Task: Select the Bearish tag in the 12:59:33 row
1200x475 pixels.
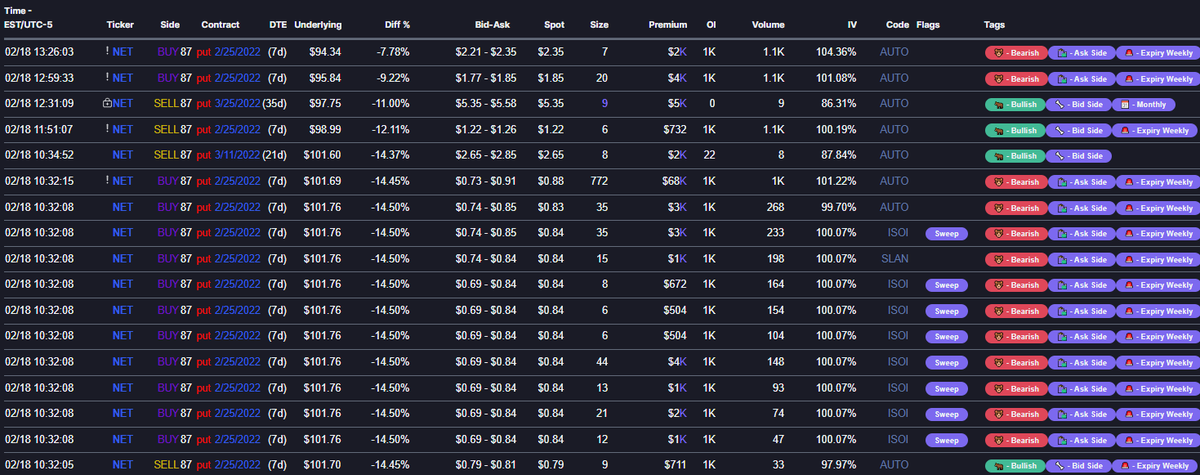Action: (x=1014, y=78)
